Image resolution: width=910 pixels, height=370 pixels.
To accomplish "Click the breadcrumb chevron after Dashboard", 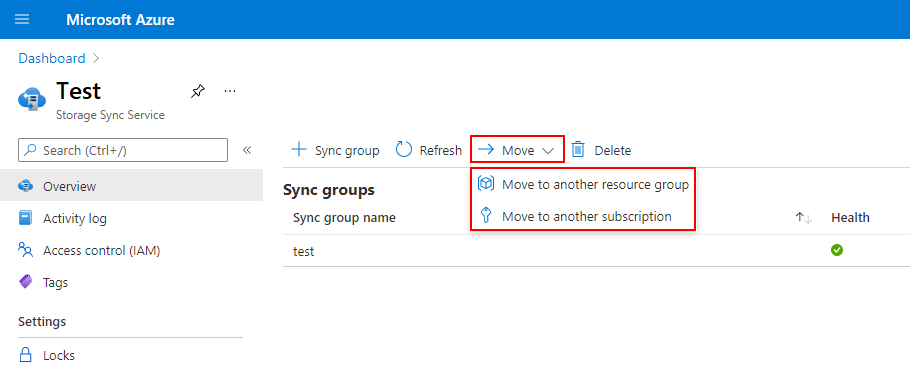I will pos(96,58).
